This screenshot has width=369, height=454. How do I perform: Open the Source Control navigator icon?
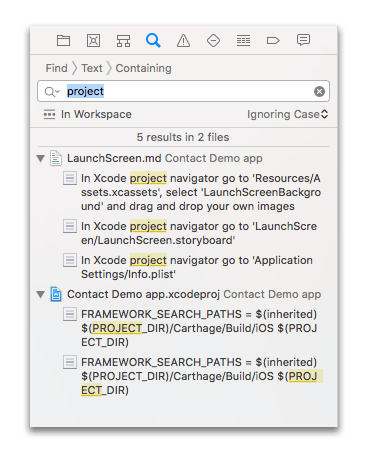click(93, 41)
